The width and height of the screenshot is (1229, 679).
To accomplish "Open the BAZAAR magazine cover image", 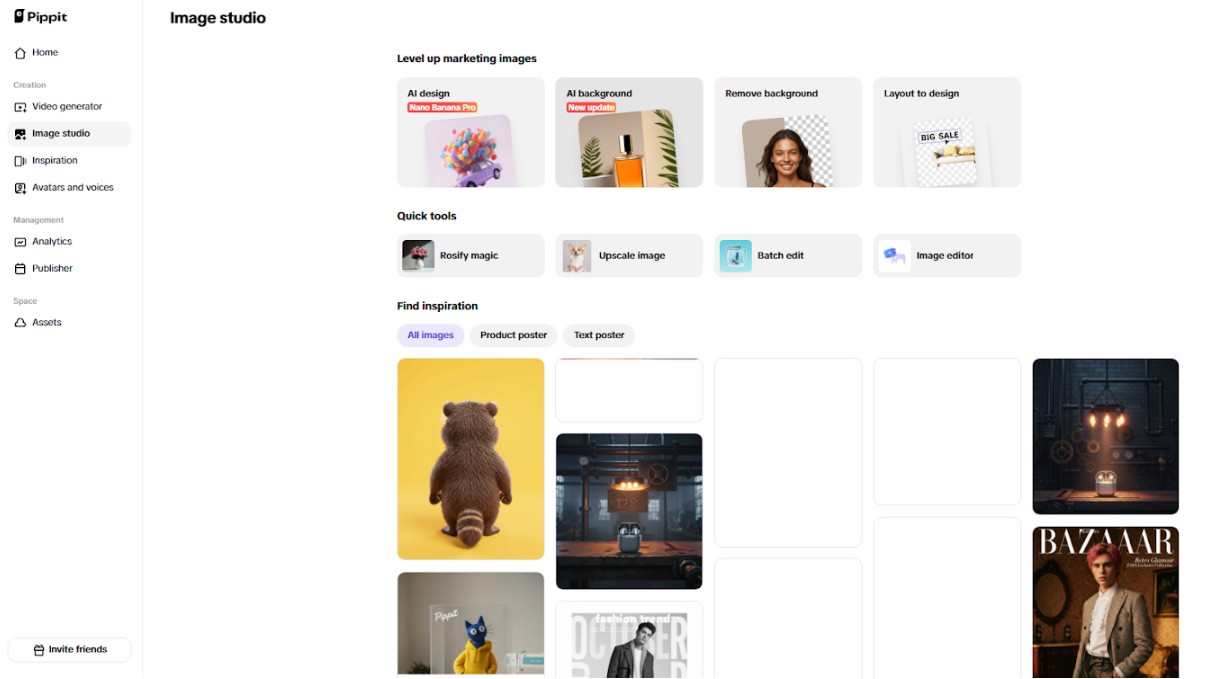I will tap(1105, 602).
